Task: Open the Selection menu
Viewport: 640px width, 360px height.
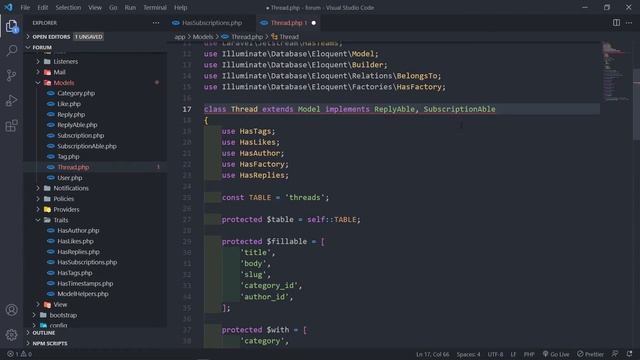Action: pos(68,8)
